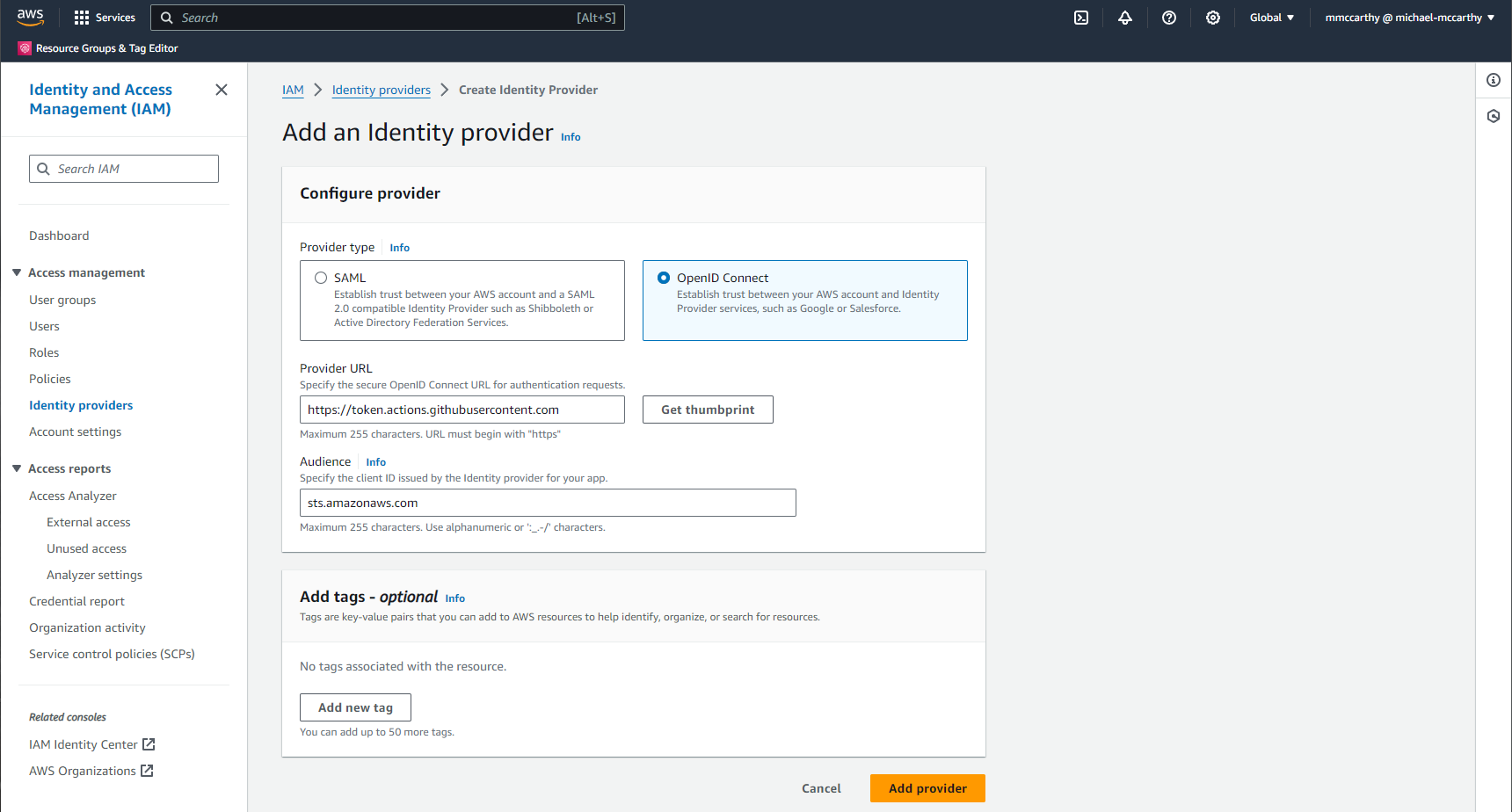Open the hexagon tutorials icon at right

tap(1494, 116)
